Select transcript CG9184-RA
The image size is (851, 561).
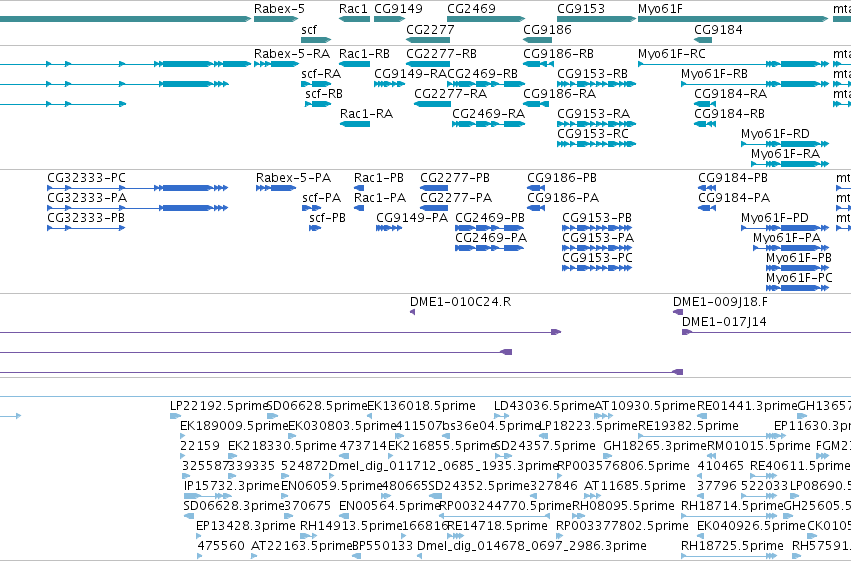[731, 94]
